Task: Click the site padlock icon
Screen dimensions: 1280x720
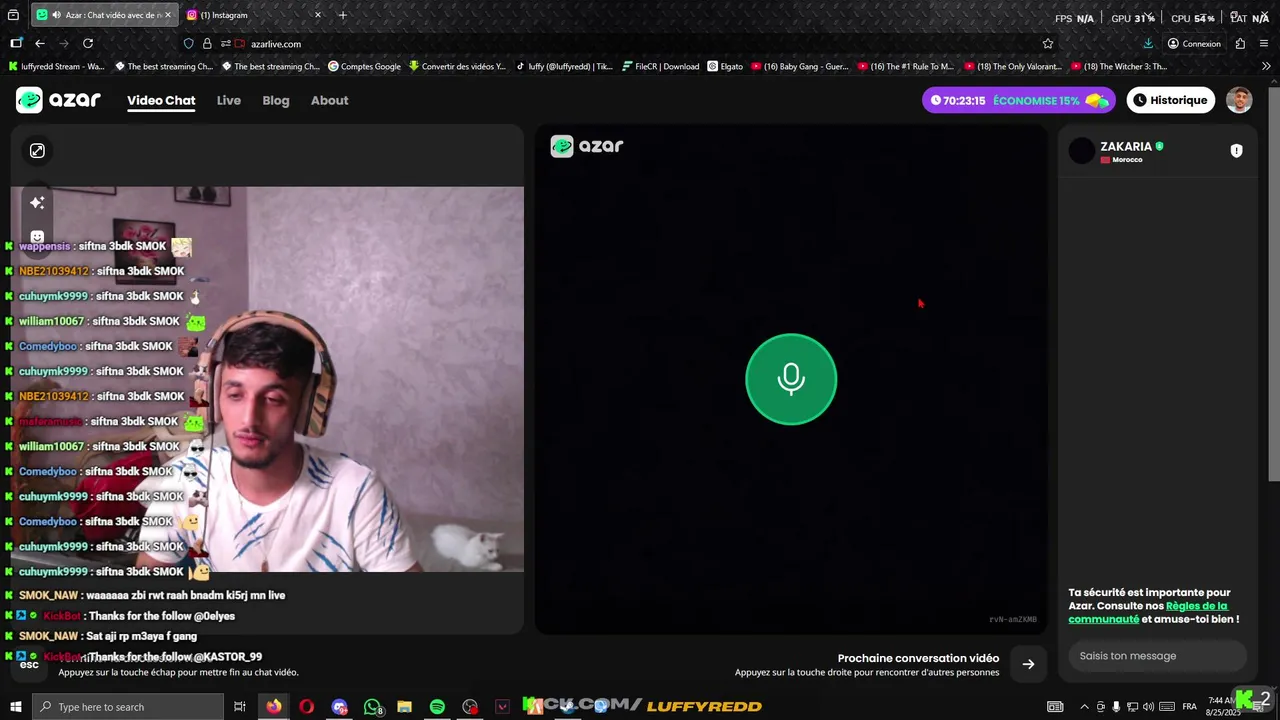Action: coord(207,44)
